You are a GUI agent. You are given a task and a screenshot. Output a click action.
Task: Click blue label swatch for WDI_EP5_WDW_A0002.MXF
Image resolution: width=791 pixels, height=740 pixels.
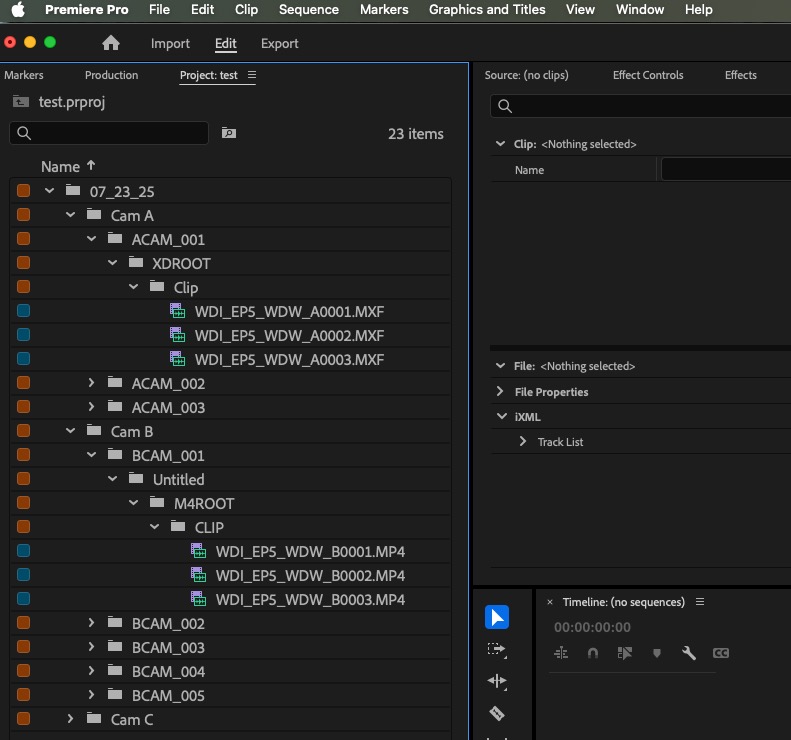(x=23, y=334)
